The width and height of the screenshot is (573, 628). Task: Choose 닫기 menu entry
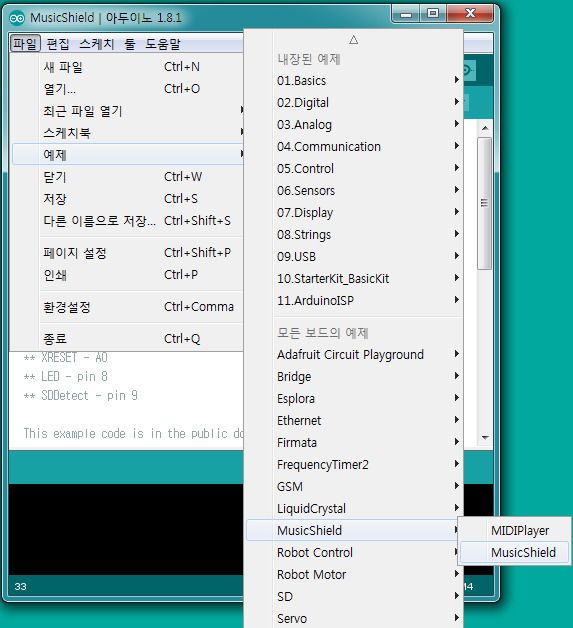pos(128,177)
